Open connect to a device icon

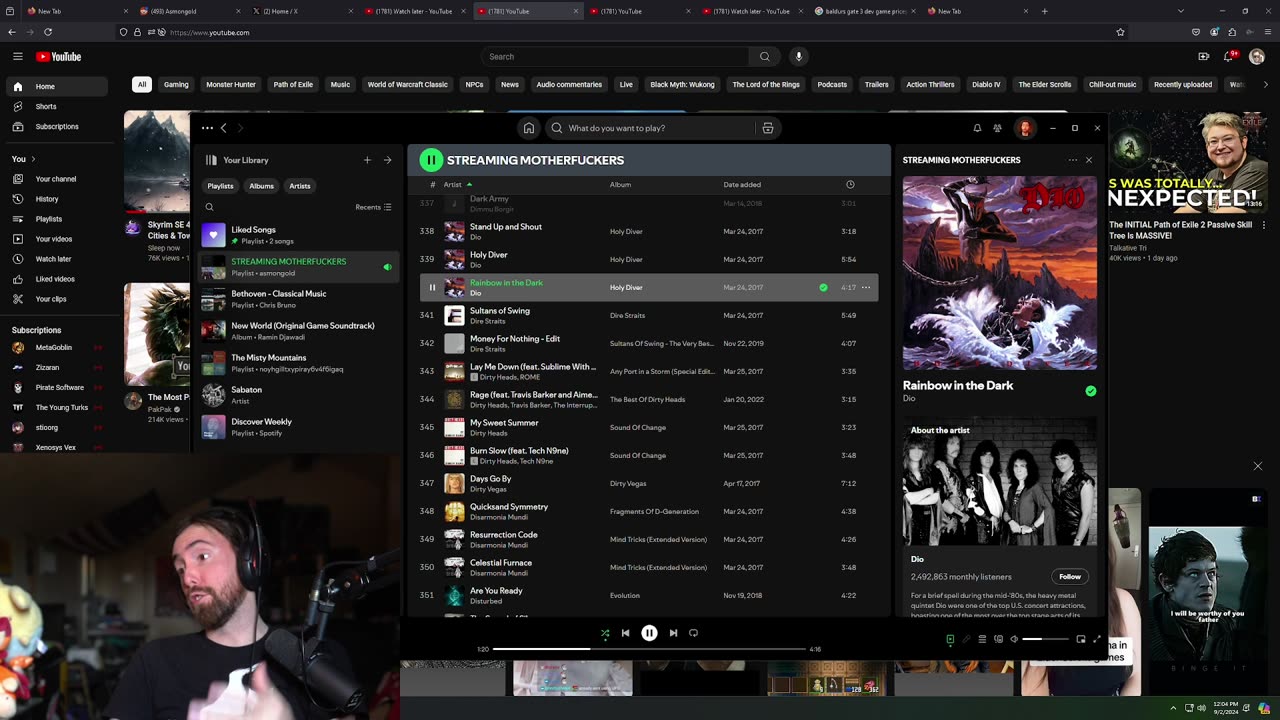998,639
